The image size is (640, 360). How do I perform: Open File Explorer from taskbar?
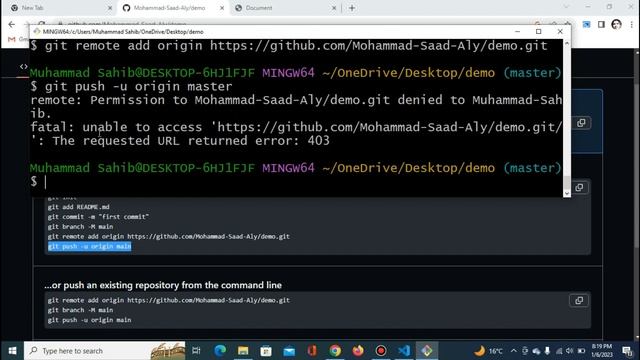point(243,351)
